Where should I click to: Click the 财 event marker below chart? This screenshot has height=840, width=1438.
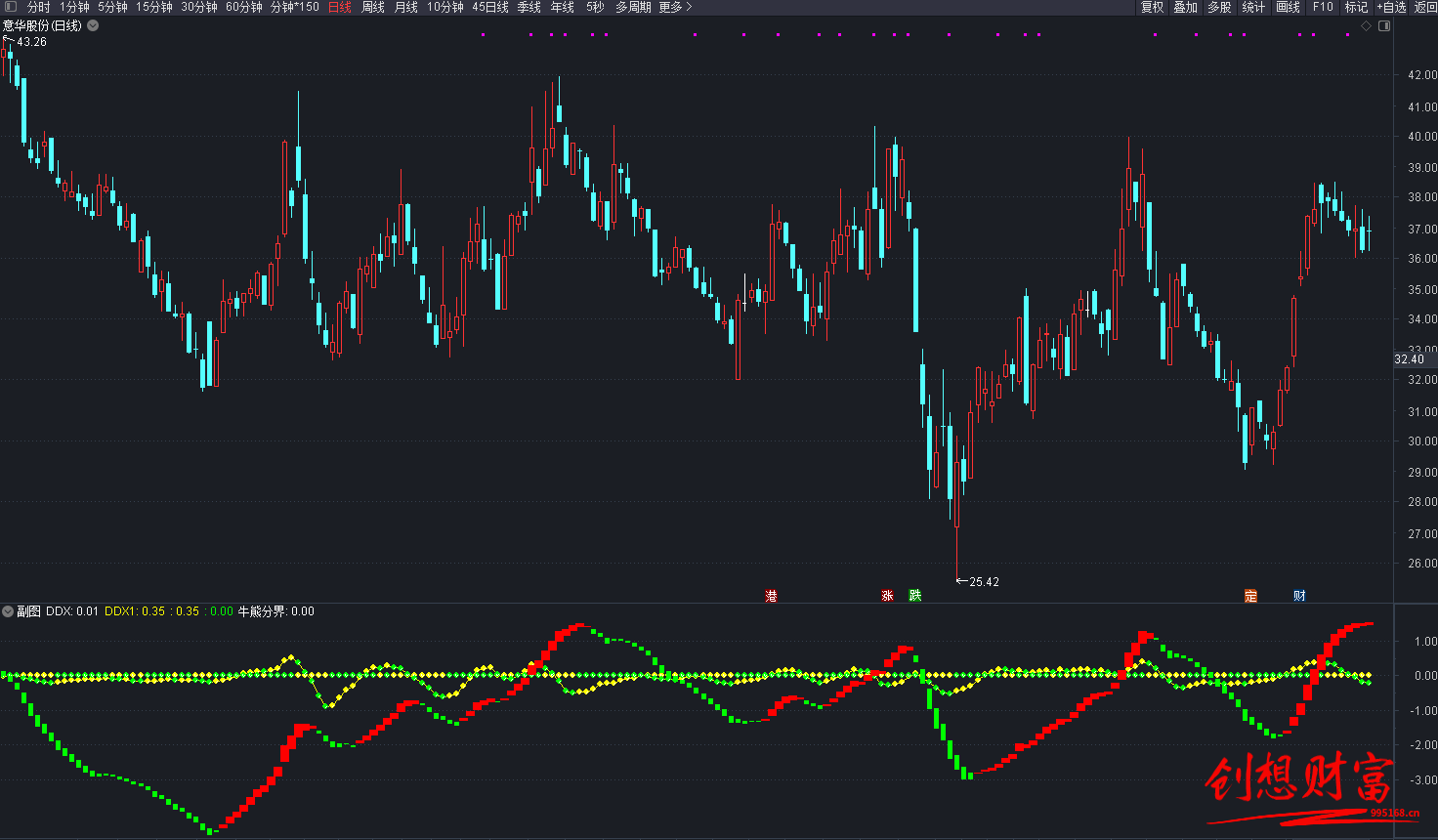[1300, 596]
